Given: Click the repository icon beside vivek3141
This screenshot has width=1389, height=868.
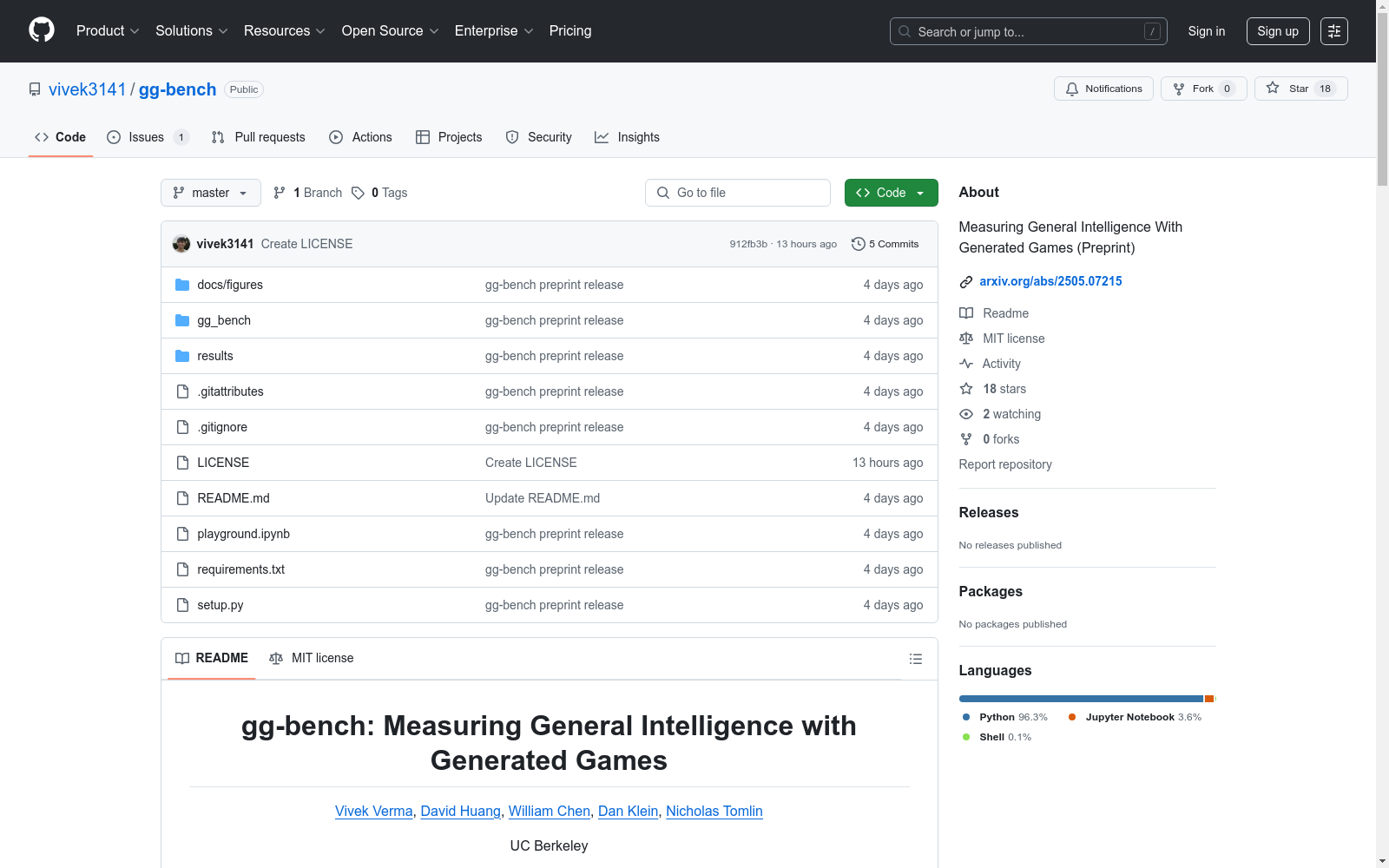Looking at the screenshot, I should [35, 89].
